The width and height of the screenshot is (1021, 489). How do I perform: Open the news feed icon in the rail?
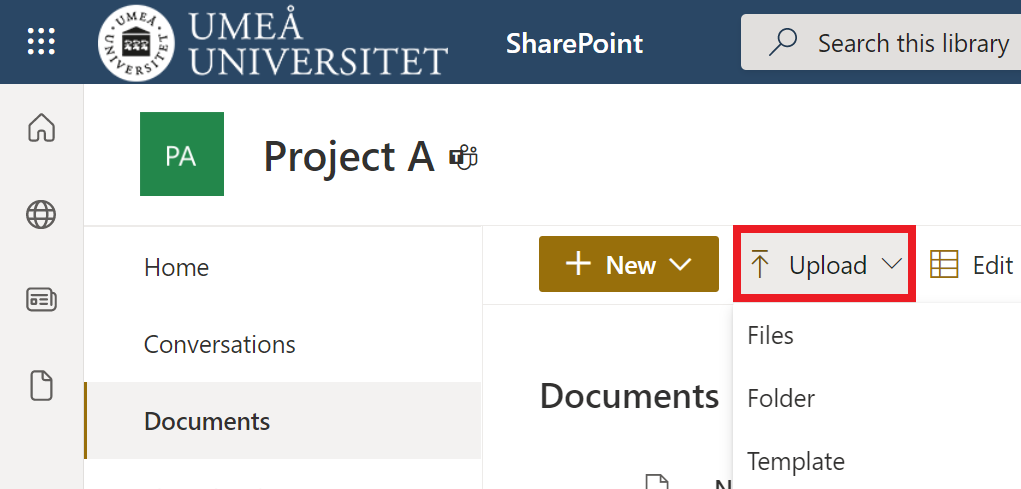[x=42, y=300]
